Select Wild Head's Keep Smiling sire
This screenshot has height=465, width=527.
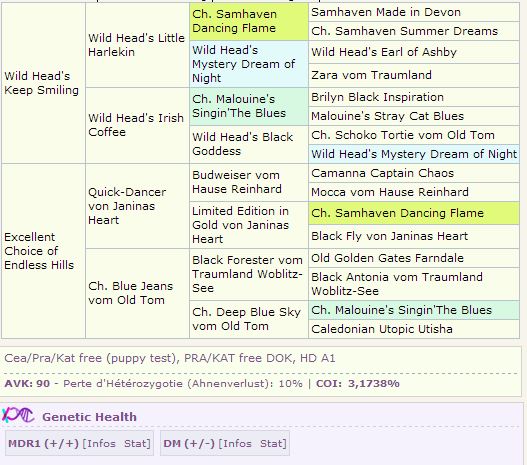(x=42, y=83)
